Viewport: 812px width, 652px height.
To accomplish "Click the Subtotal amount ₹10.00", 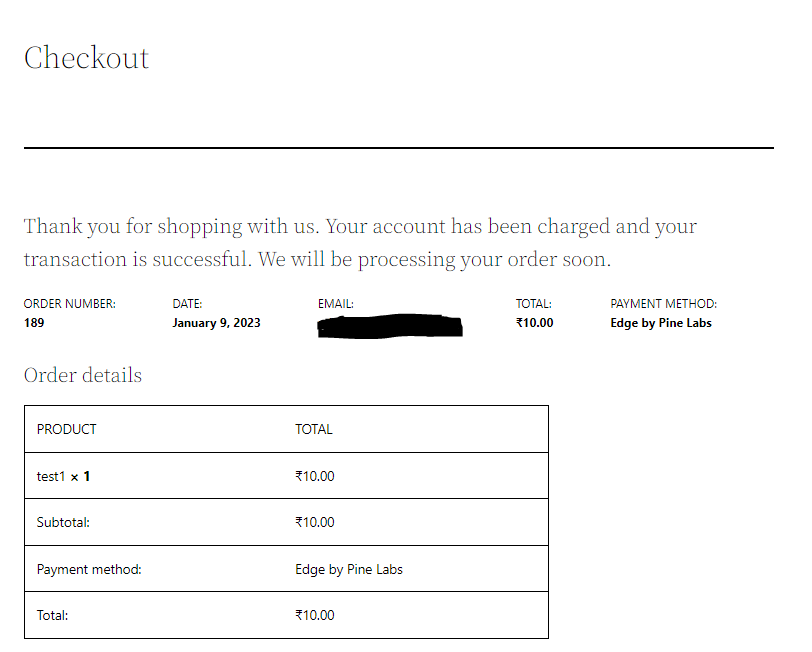I will coord(315,523).
